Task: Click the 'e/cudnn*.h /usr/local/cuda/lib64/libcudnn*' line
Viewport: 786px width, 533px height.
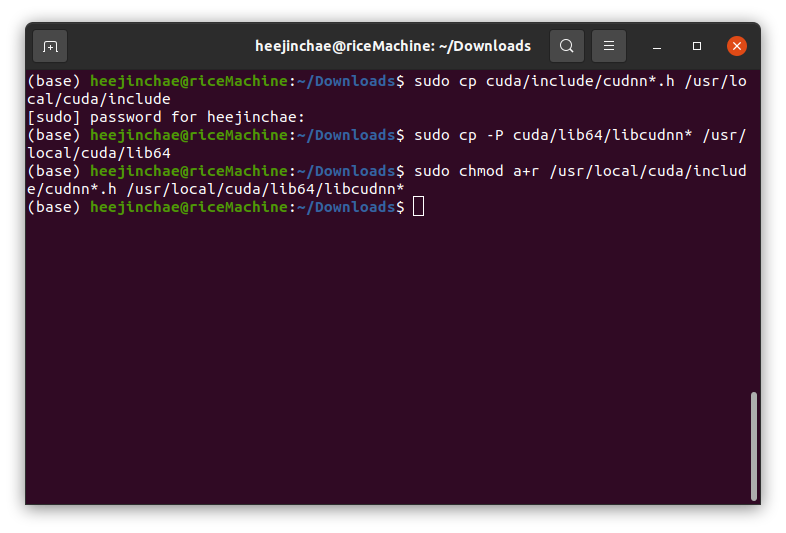Action: 216,190
